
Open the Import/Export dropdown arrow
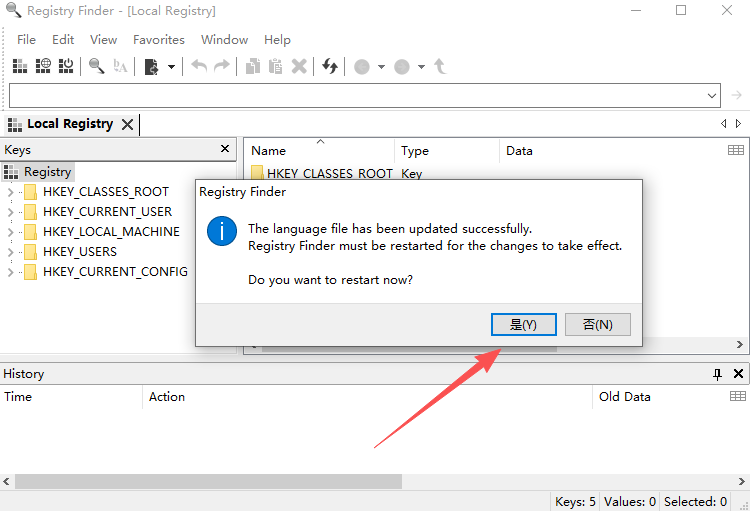(x=171, y=67)
